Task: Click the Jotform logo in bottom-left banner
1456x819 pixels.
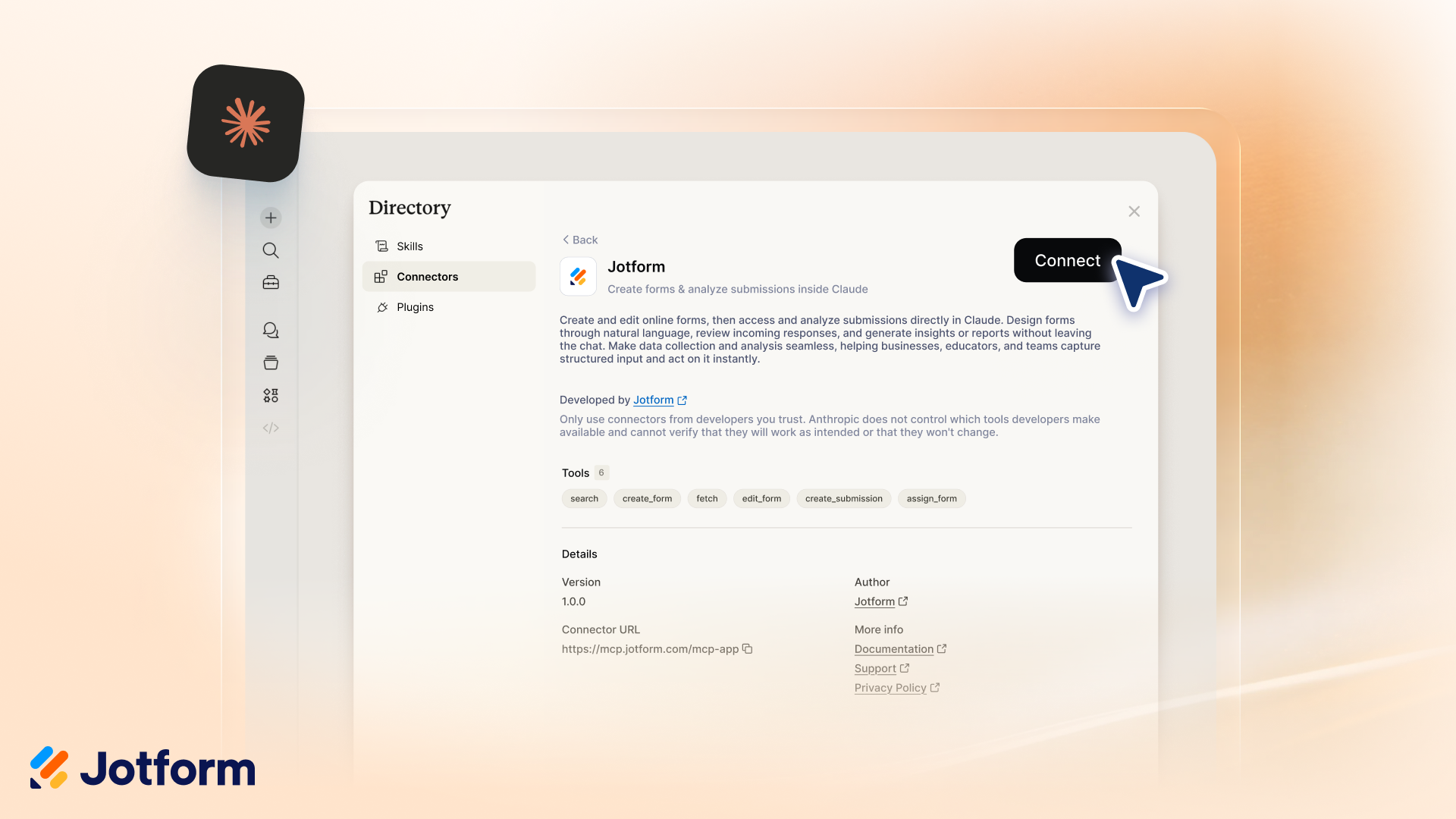Action: click(x=143, y=767)
